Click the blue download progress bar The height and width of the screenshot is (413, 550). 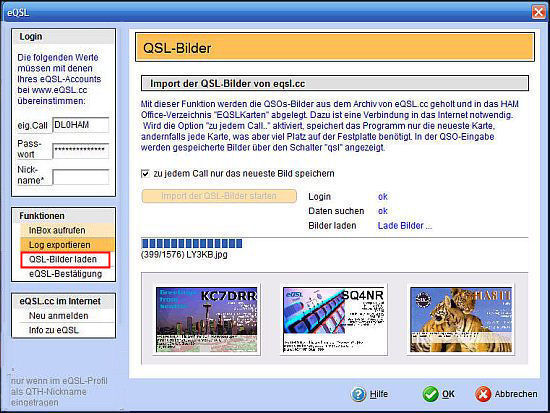tap(192, 243)
